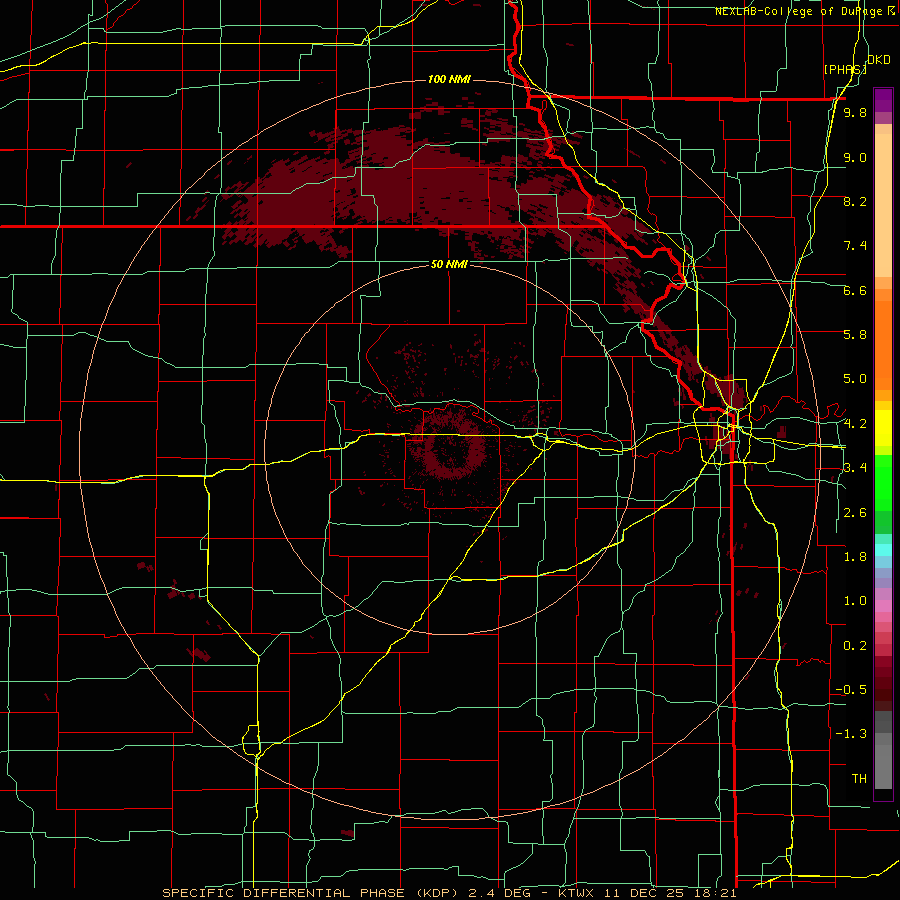Image resolution: width=900 pixels, height=900 pixels.
Task: Select the 5.8 scale label
Action: pos(855,335)
